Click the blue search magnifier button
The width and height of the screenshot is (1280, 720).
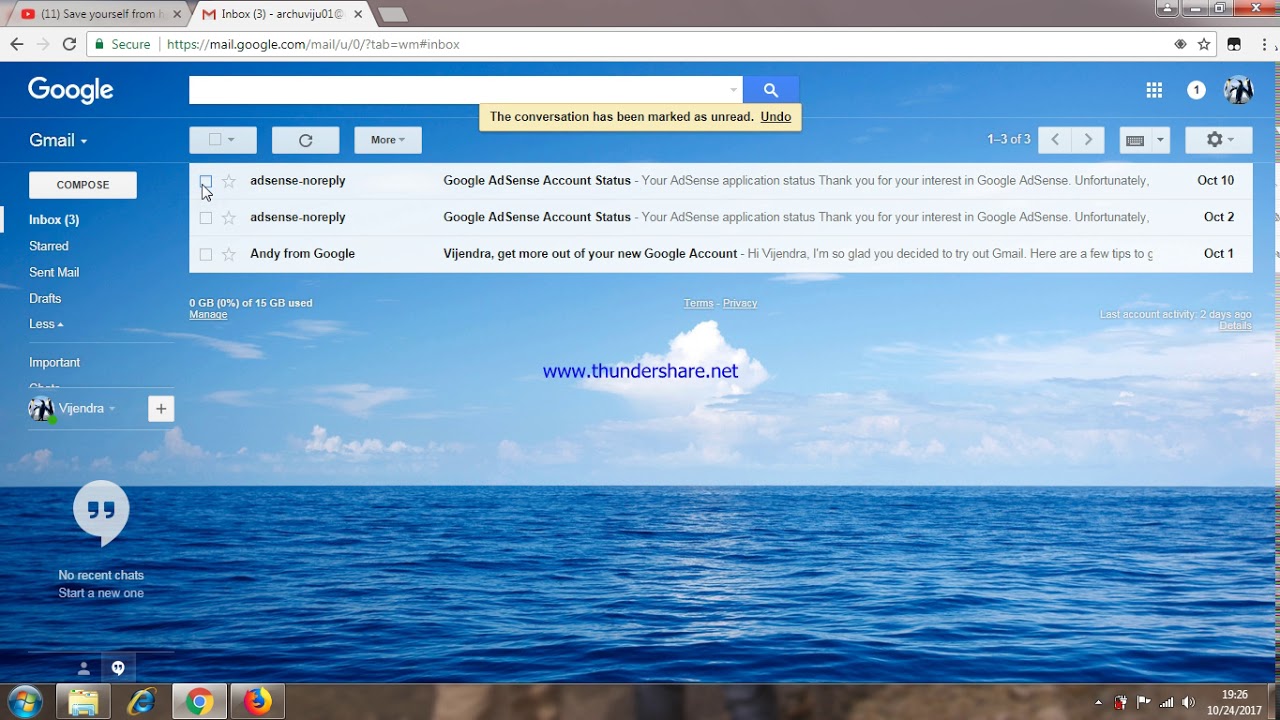point(770,90)
